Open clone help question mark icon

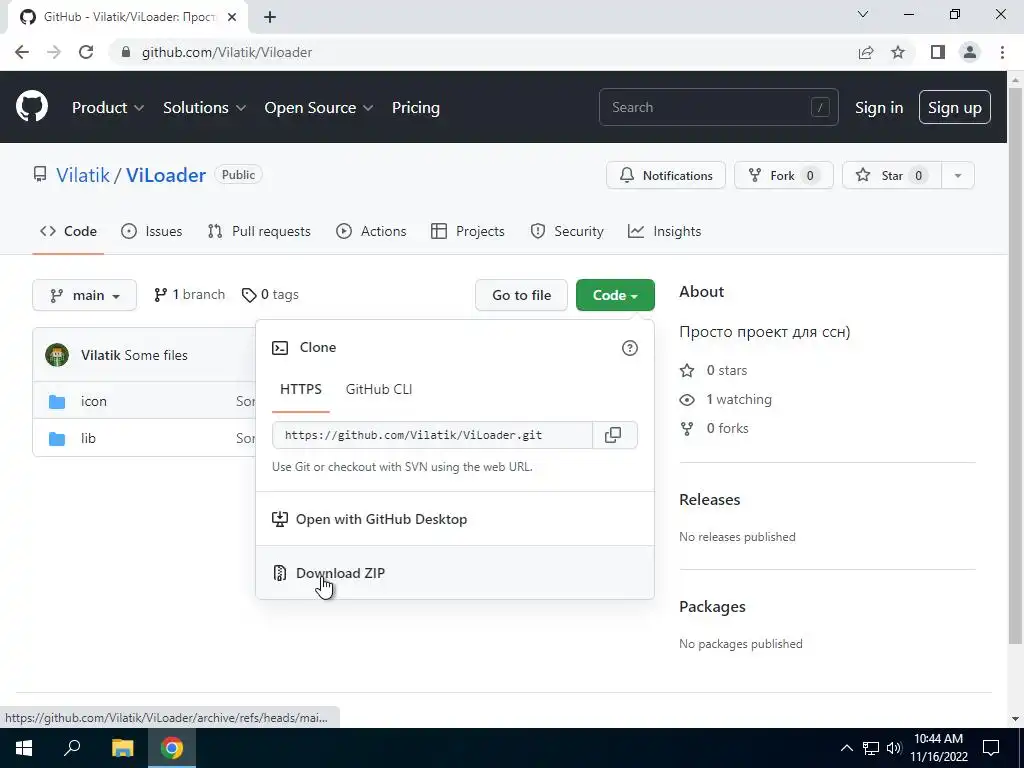coord(630,348)
